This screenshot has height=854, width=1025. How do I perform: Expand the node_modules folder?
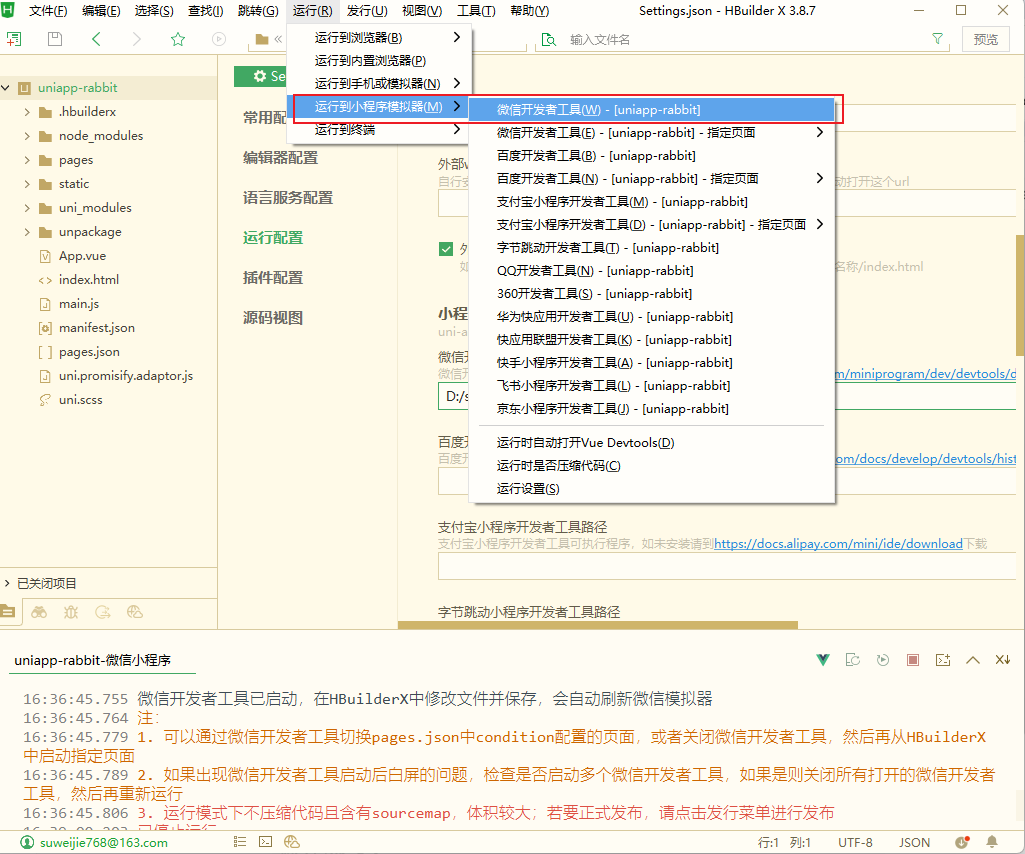(27, 136)
